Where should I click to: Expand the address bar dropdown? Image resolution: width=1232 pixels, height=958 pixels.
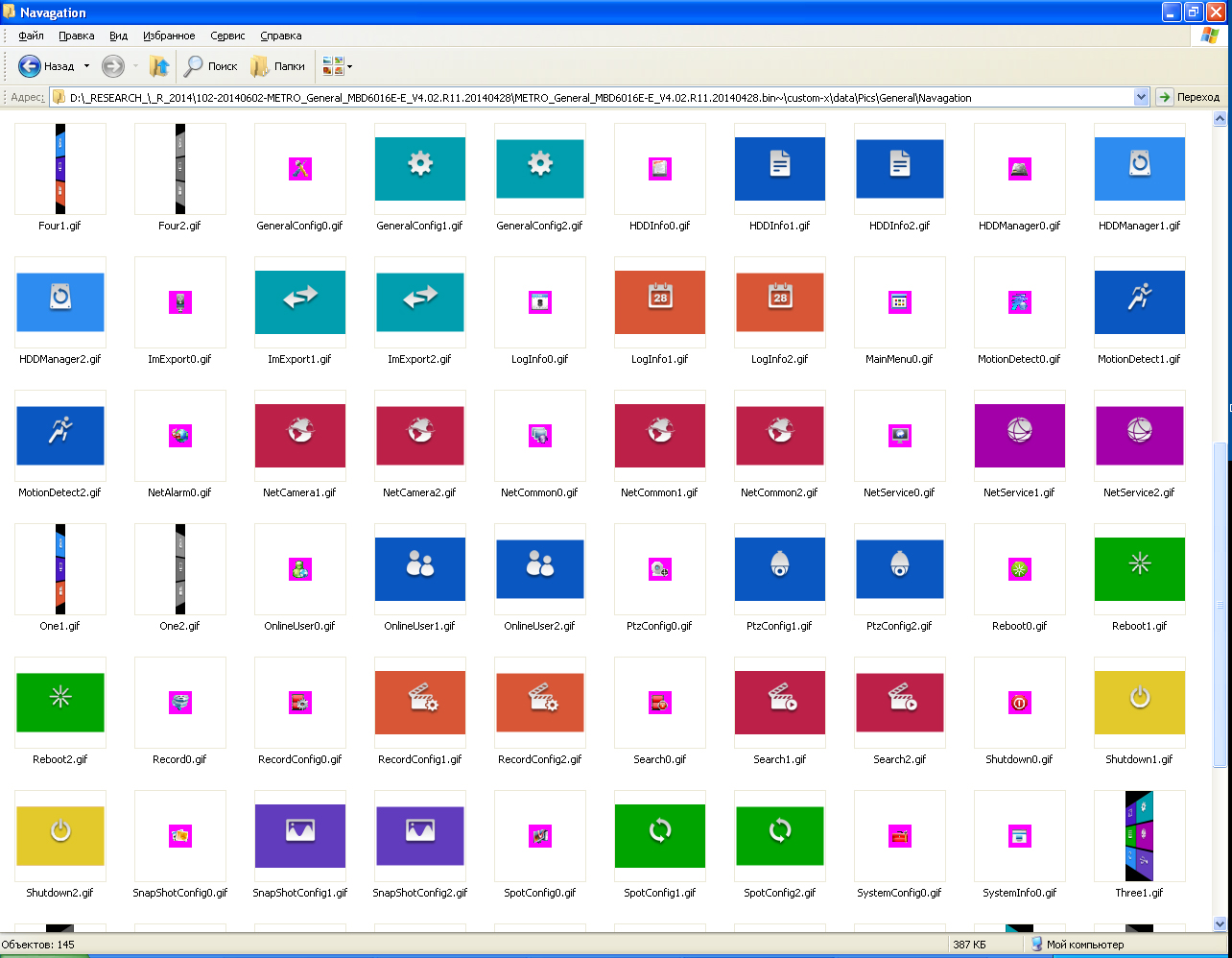coord(1141,97)
